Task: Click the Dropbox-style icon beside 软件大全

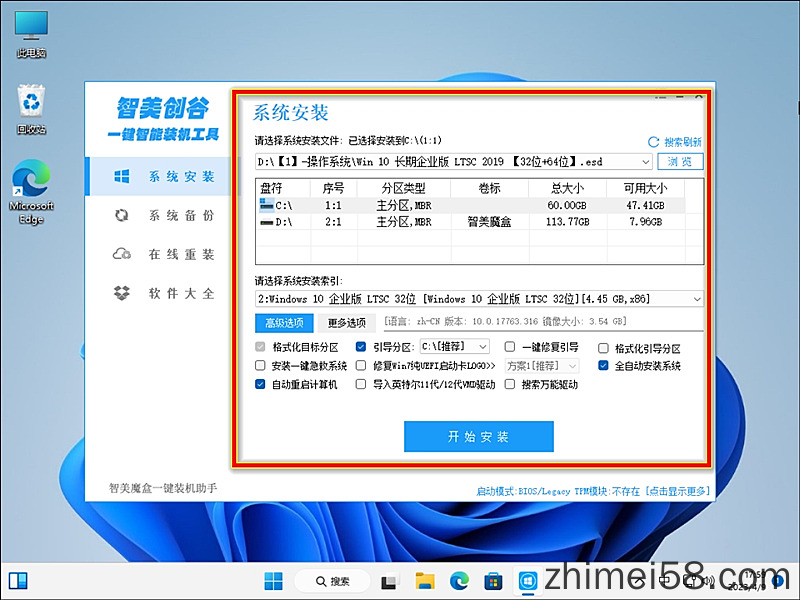Action: click(x=121, y=293)
